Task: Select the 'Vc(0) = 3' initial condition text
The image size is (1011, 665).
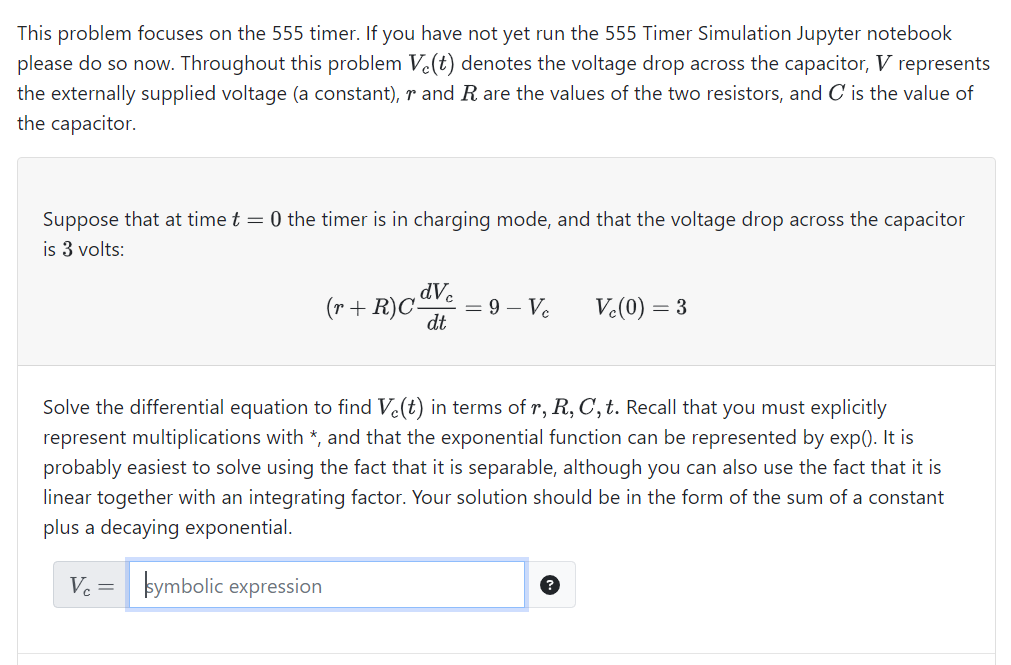Action: click(638, 306)
